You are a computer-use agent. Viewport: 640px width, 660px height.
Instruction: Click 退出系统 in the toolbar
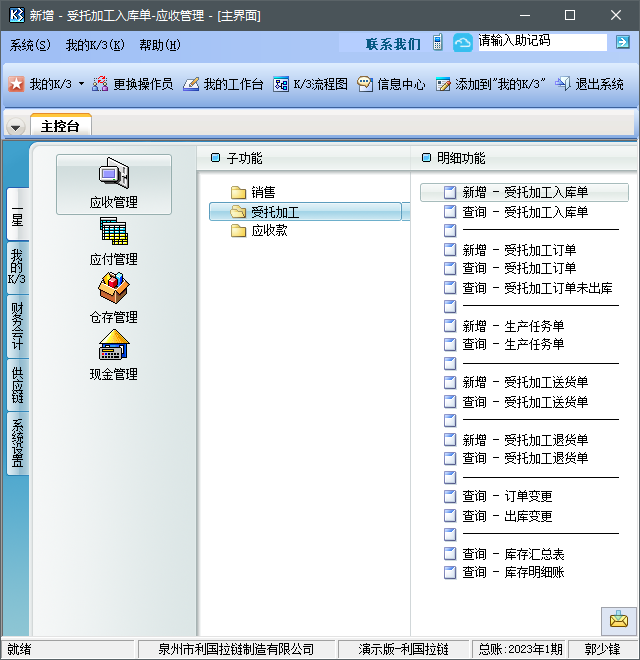[589, 85]
